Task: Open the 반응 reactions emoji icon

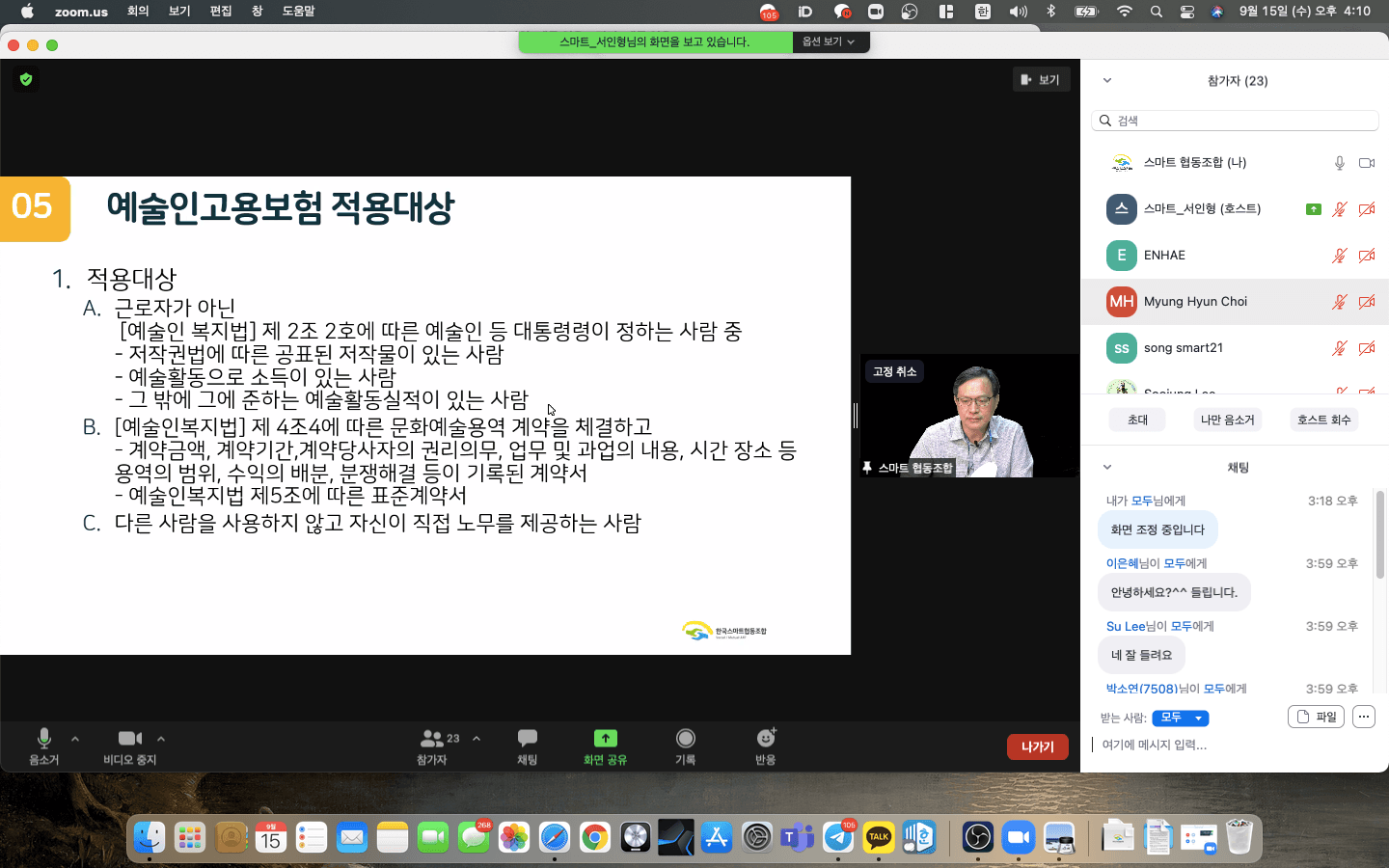Action: (766, 738)
